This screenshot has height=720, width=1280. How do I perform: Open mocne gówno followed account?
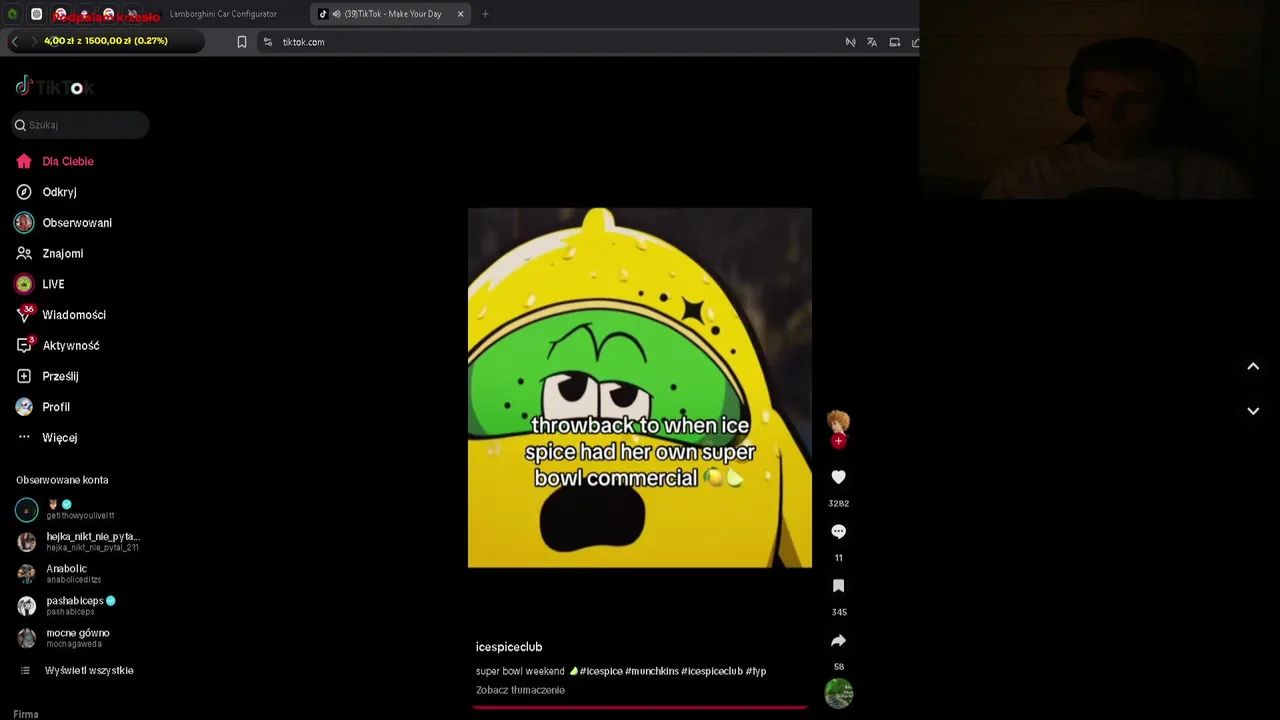click(64, 638)
